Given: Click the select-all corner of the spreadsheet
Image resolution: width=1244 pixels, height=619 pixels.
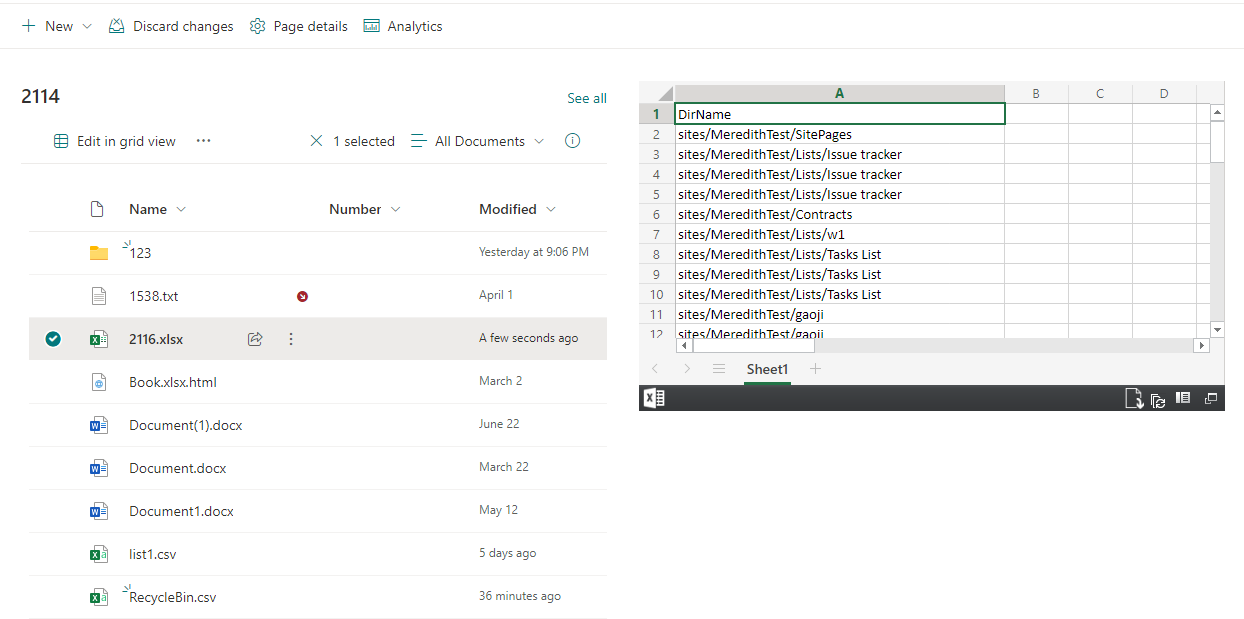Looking at the screenshot, I should coord(657,93).
